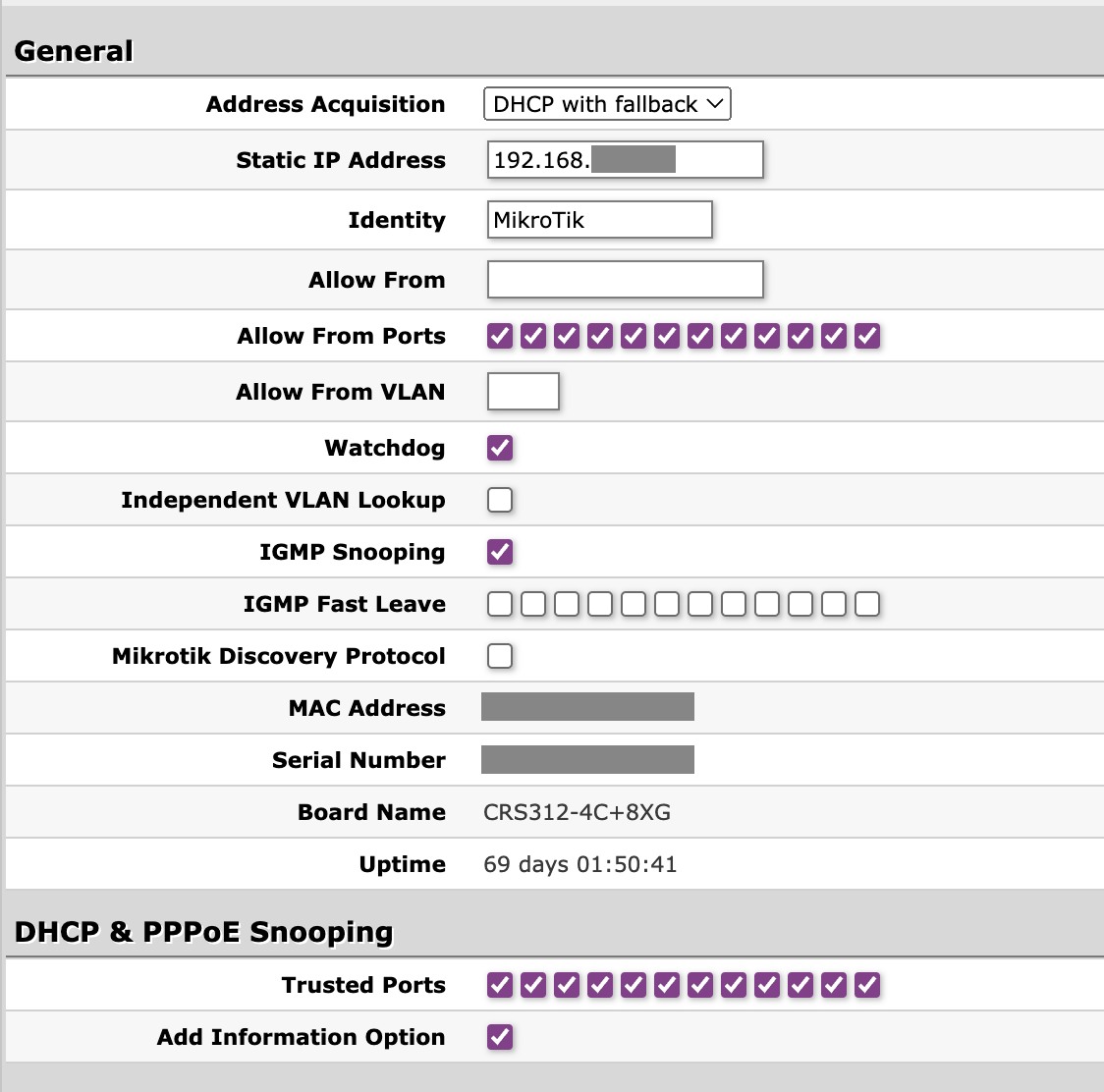This screenshot has height=1092, width=1104.
Task: Click the Allow From VLAN field
Action: pyautogui.click(x=523, y=392)
